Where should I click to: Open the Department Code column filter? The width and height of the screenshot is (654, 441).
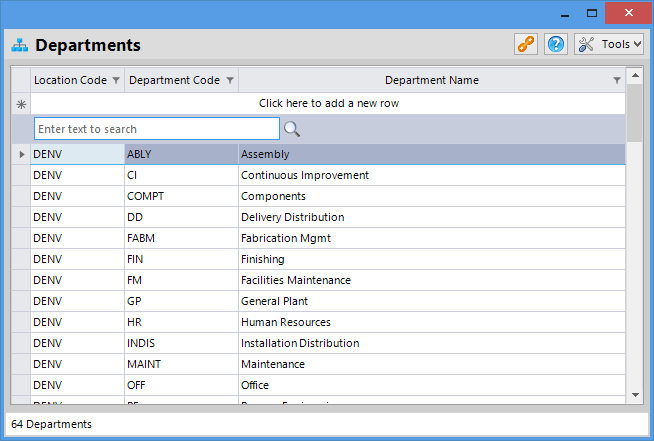(230, 80)
